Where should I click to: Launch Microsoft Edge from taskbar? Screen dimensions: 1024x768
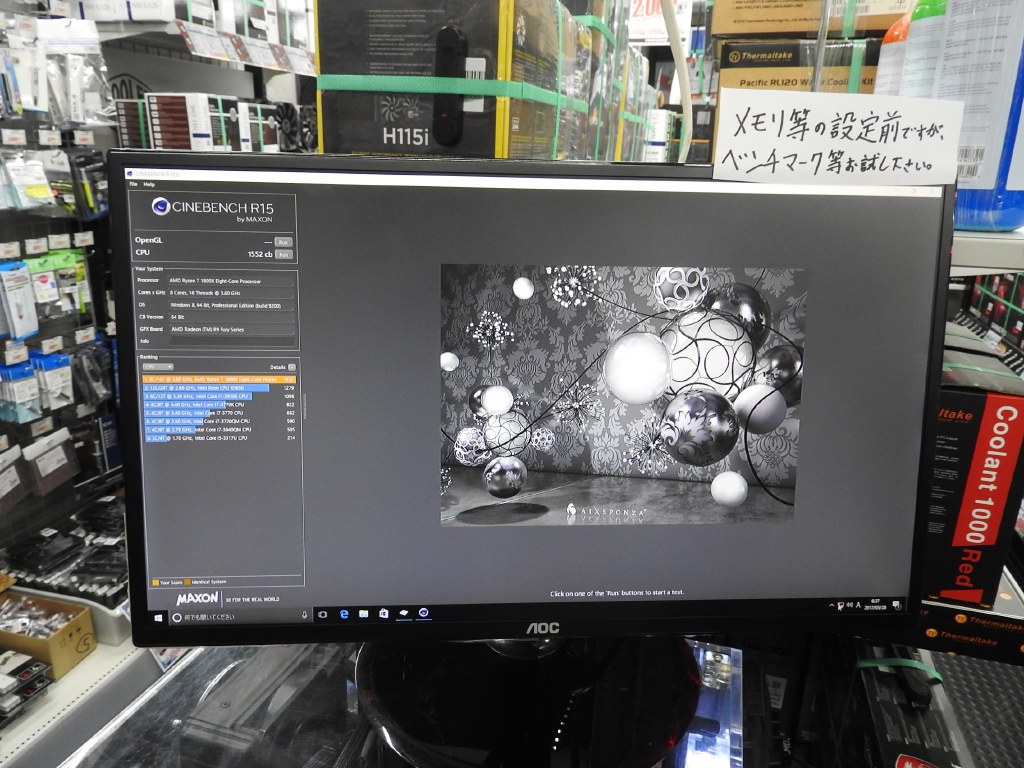point(344,614)
